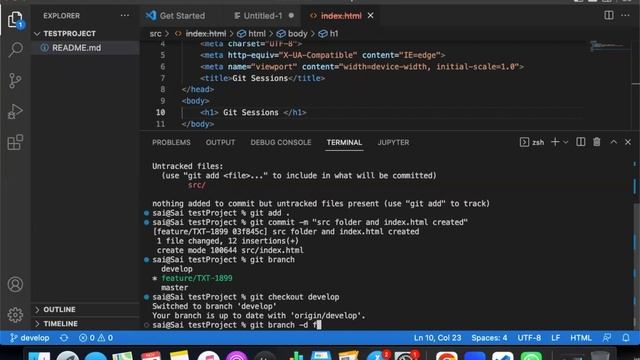640x360 pixels.
Task: Open Run and Debug view icon
Action: point(15,111)
